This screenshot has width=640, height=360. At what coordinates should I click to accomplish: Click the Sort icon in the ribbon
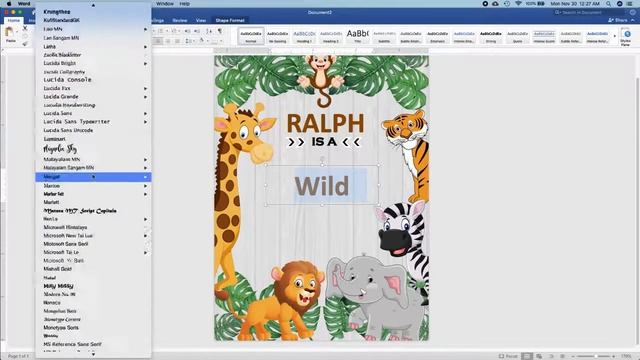pos(209,31)
